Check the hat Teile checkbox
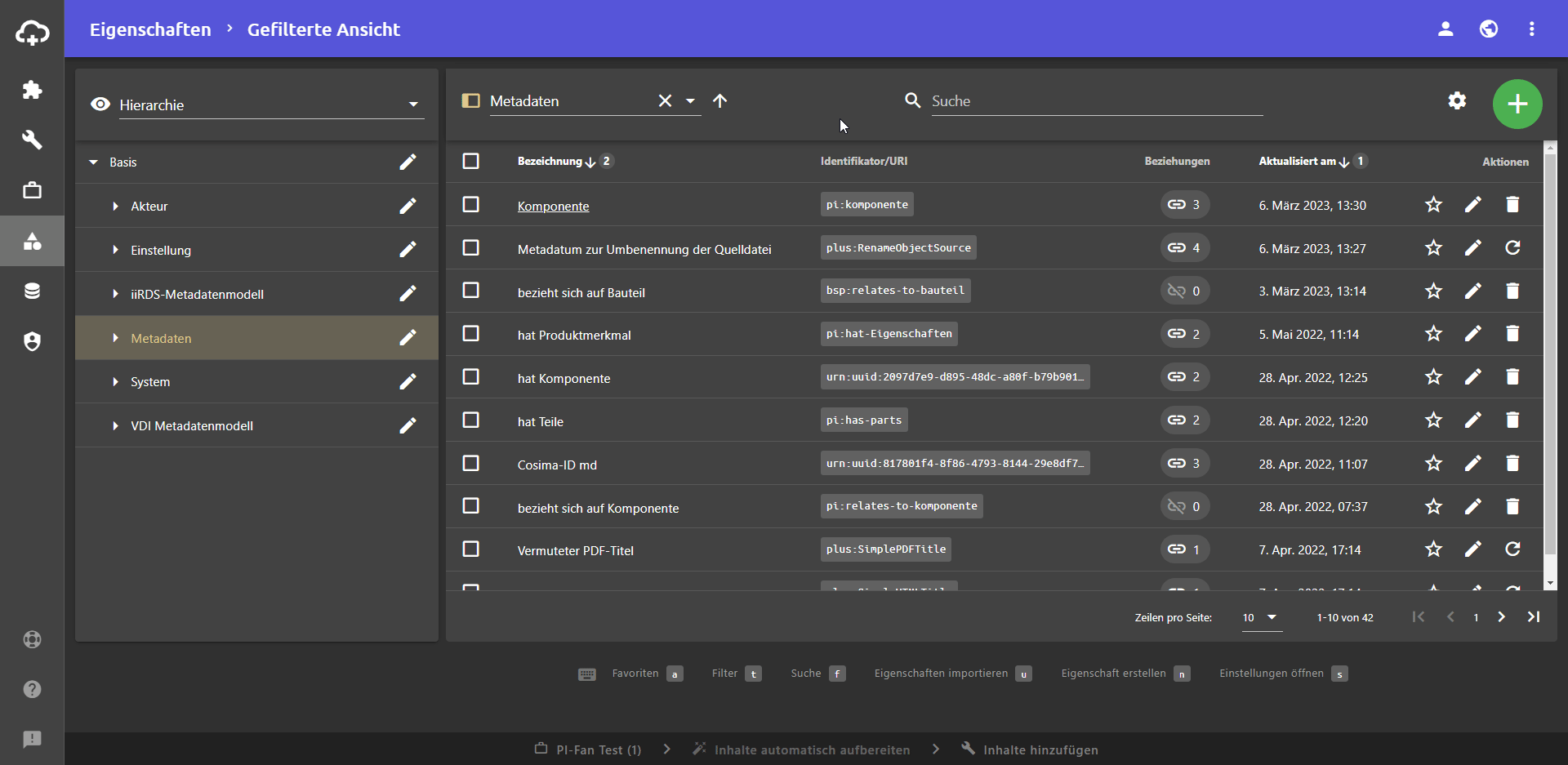This screenshot has width=1568, height=765. coord(470,420)
